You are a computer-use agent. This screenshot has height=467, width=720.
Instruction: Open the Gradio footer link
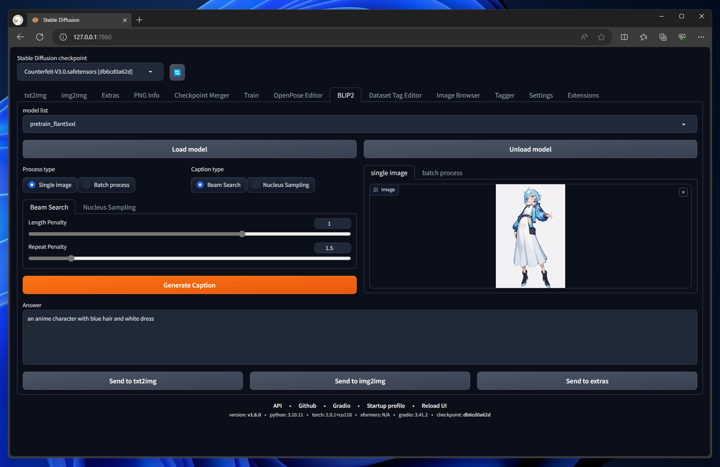pyautogui.click(x=341, y=406)
